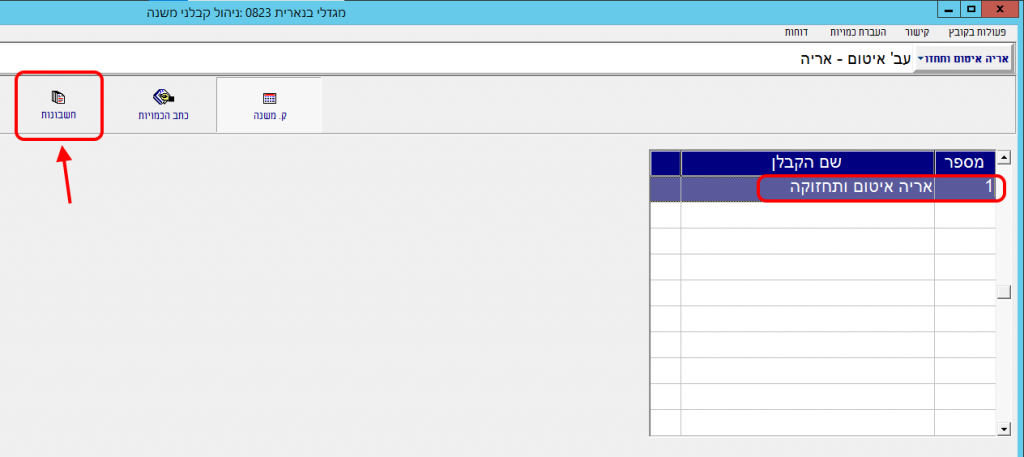Click the מספר column header
This screenshot has width=1024, height=457.
point(965,163)
